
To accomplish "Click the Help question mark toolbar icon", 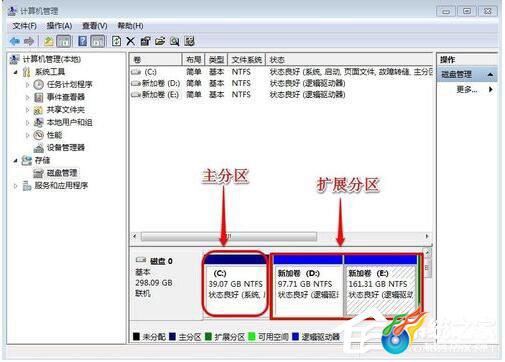I will 82,41.
